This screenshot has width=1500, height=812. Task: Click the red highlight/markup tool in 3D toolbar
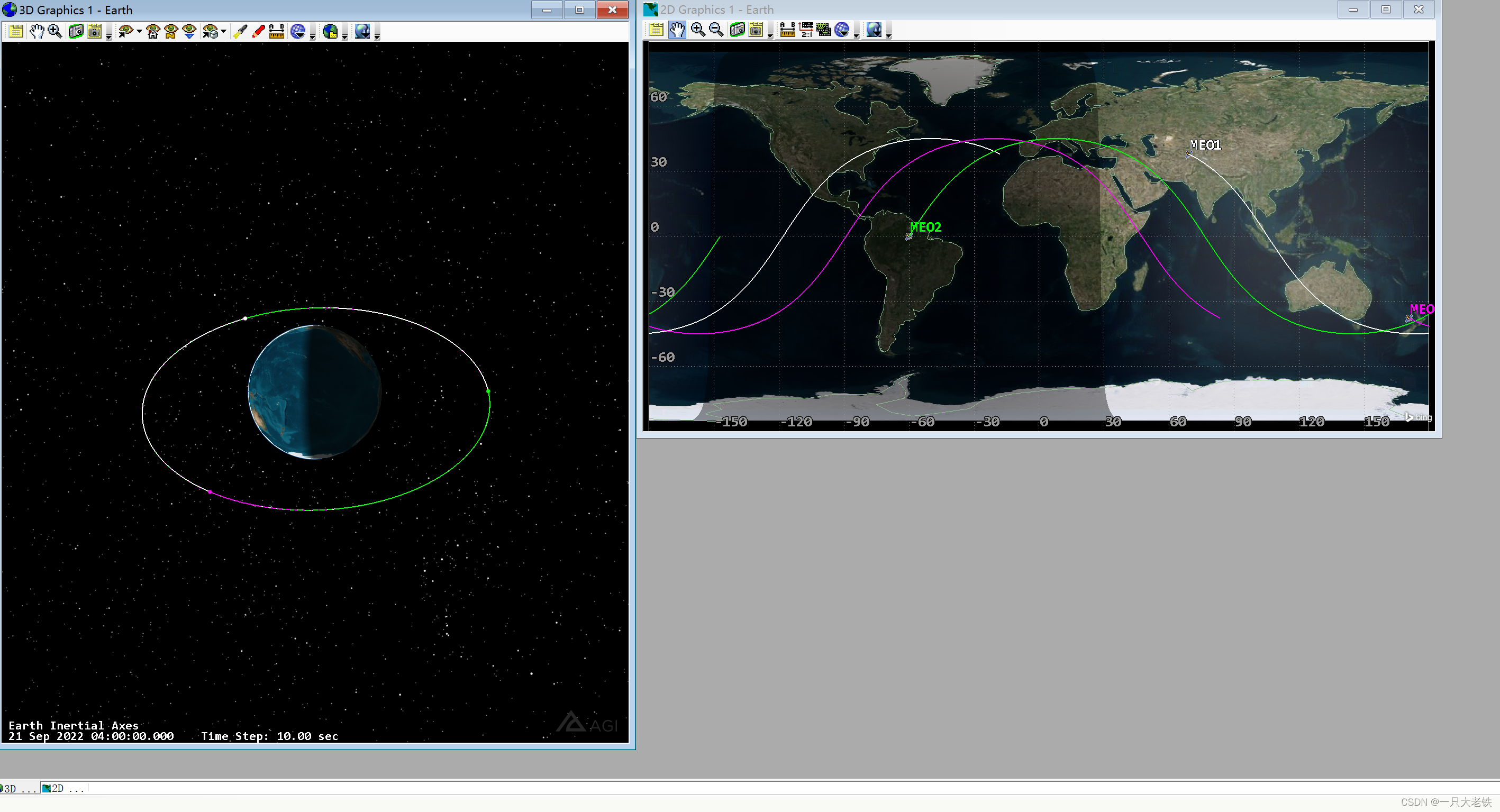(259, 32)
